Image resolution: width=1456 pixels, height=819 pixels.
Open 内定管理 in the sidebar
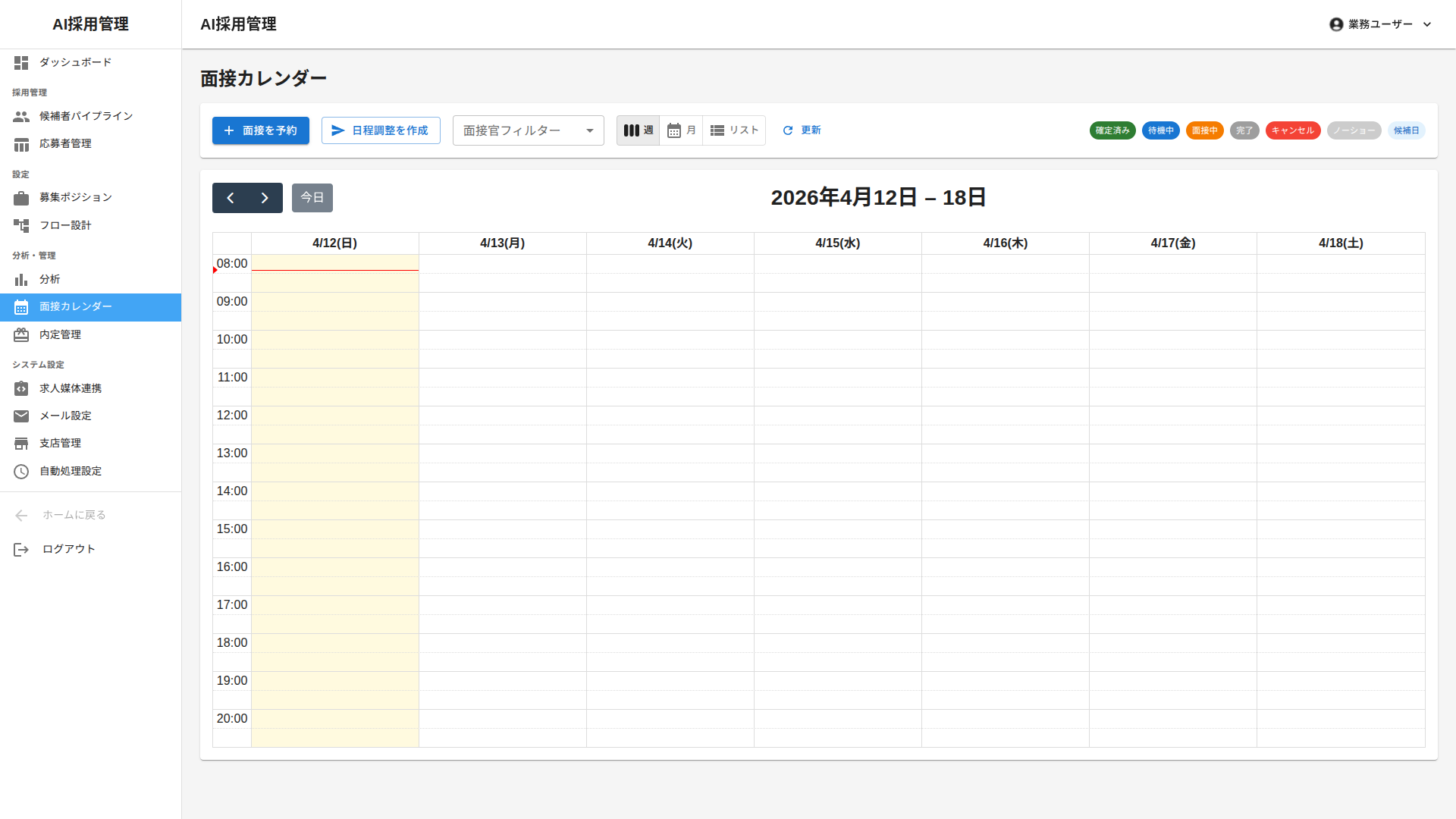tap(61, 334)
